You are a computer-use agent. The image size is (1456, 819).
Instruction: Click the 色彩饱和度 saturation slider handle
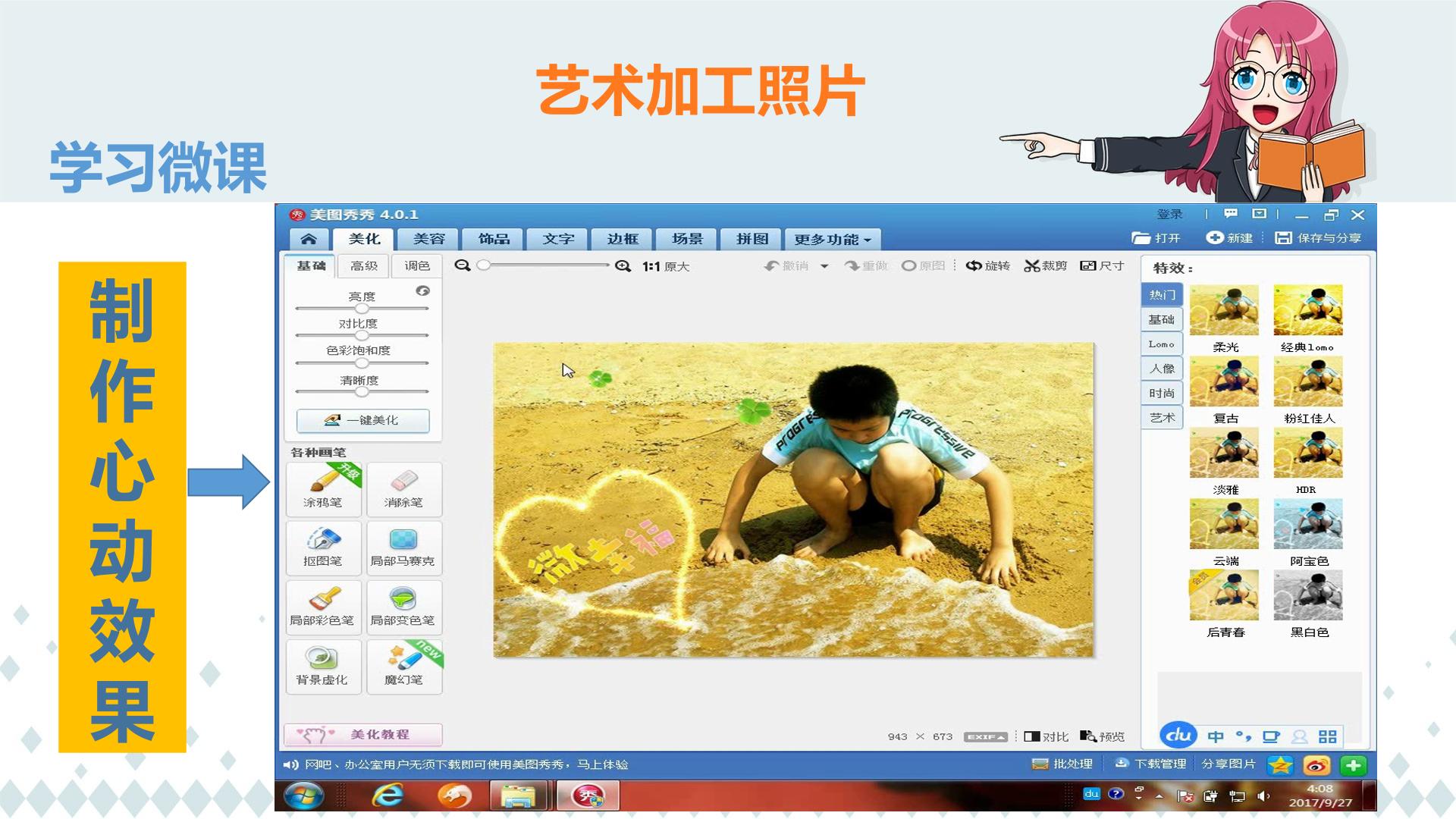click(362, 363)
